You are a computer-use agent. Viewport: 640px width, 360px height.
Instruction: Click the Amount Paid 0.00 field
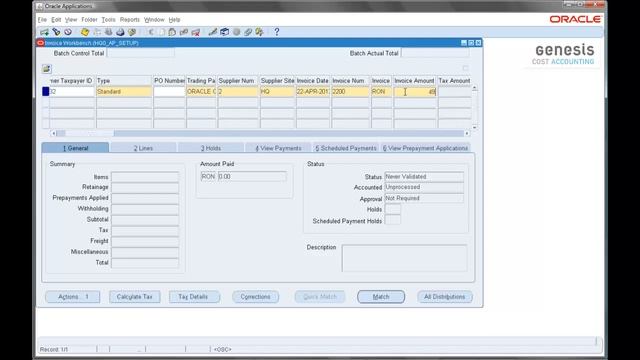(252, 176)
